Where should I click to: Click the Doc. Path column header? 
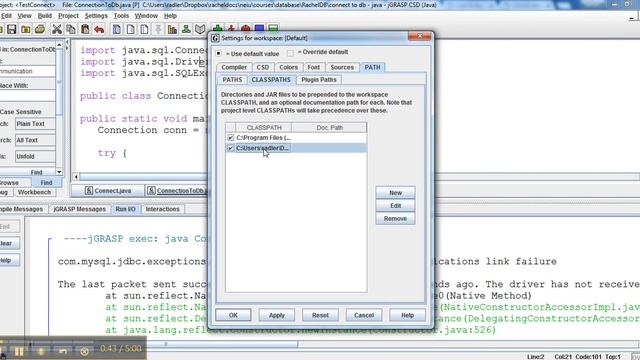pyautogui.click(x=329, y=128)
